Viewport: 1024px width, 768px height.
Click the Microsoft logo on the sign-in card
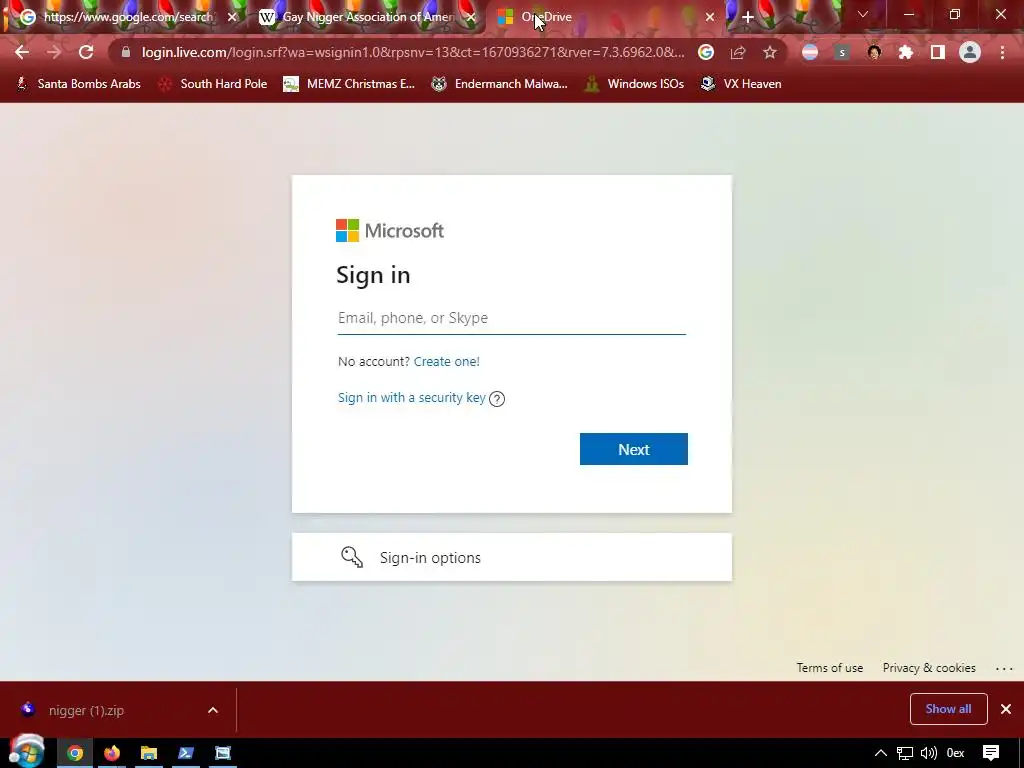point(390,231)
